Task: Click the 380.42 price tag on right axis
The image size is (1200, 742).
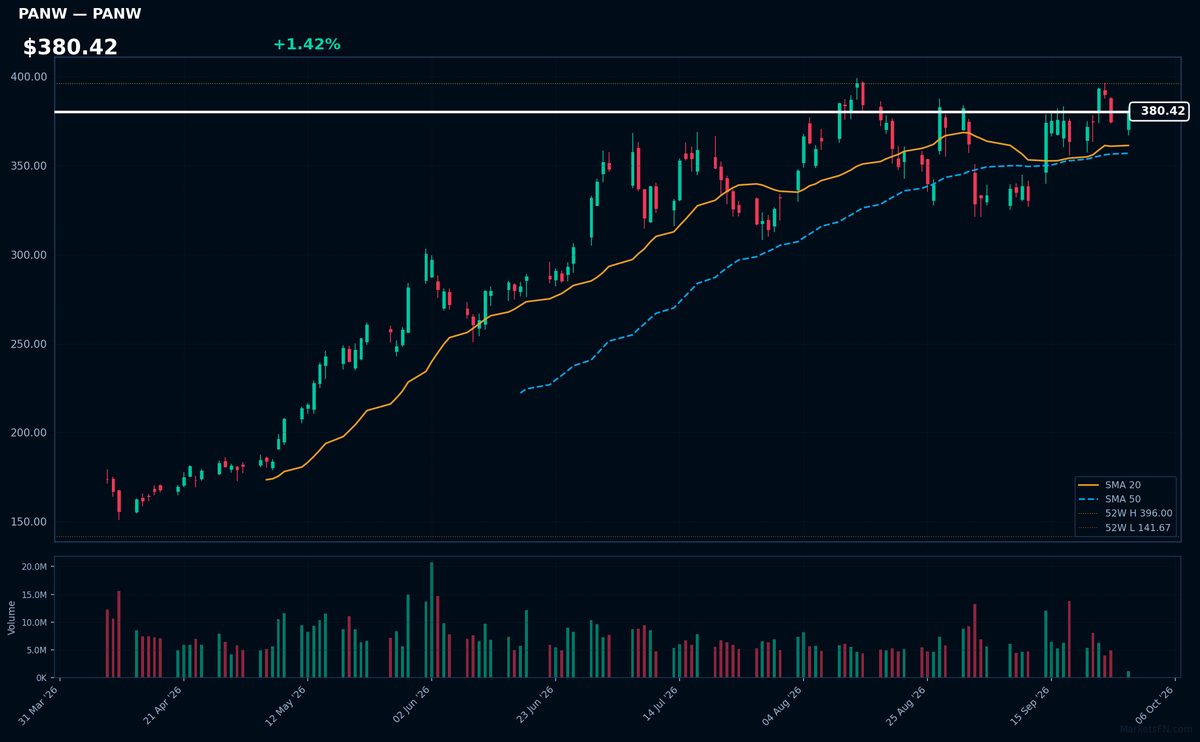Action: [x=1158, y=111]
